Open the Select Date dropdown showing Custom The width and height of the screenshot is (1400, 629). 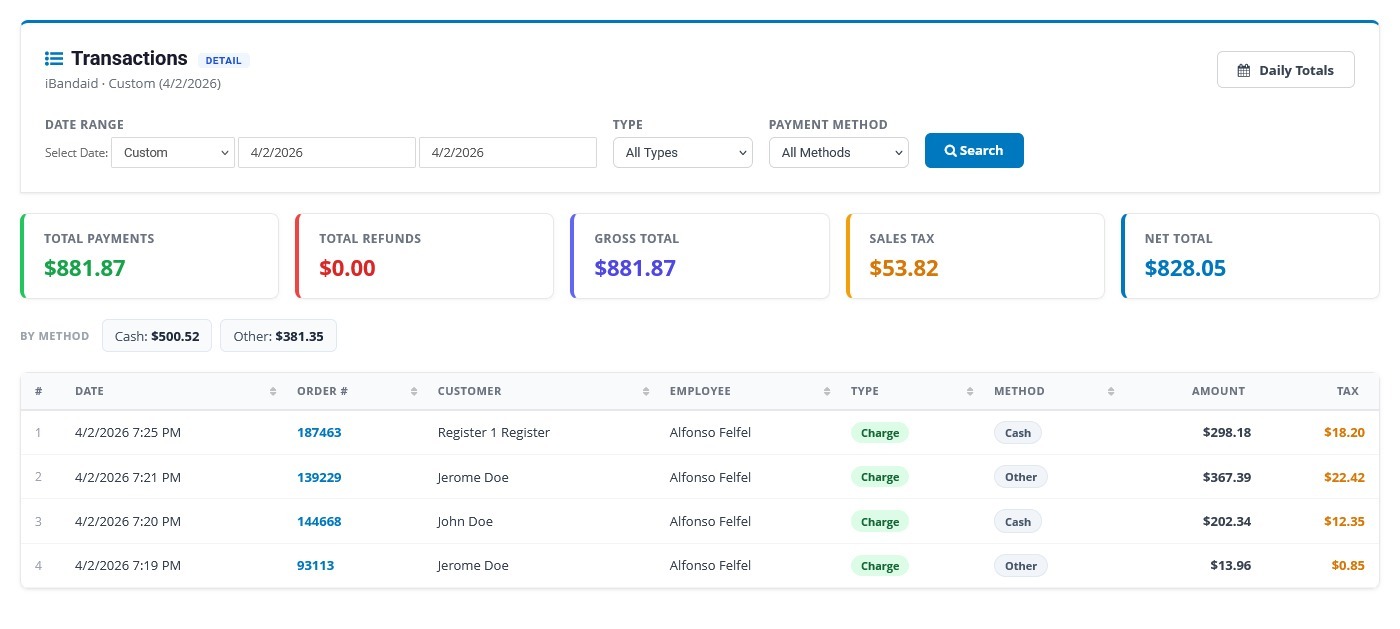click(x=172, y=152)
